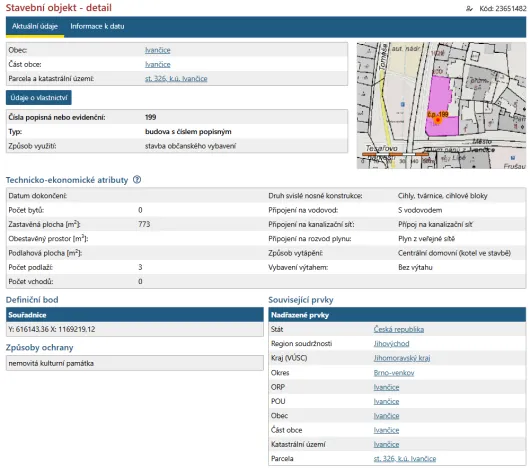Screen dimensions: 530x468
Task: Click the map scale bar
Action: 395,154
